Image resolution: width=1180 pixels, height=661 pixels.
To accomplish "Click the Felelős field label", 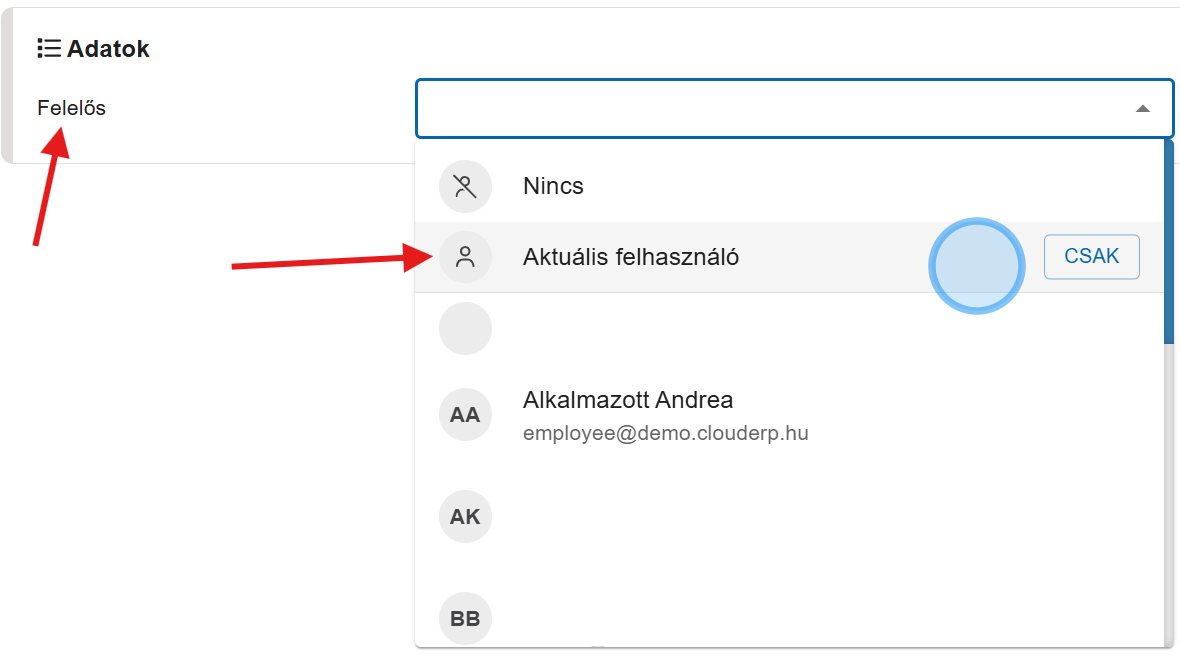I will click(72, 108).
